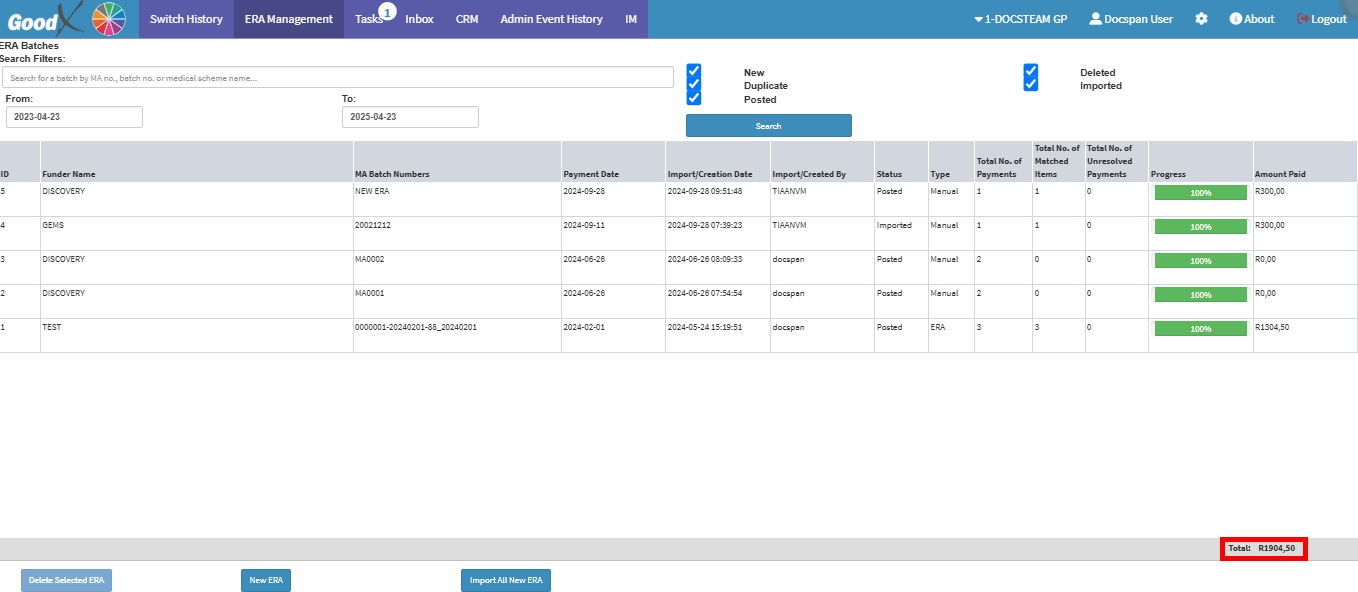Toggle the Duplicate status checkbox

point(694,85)
